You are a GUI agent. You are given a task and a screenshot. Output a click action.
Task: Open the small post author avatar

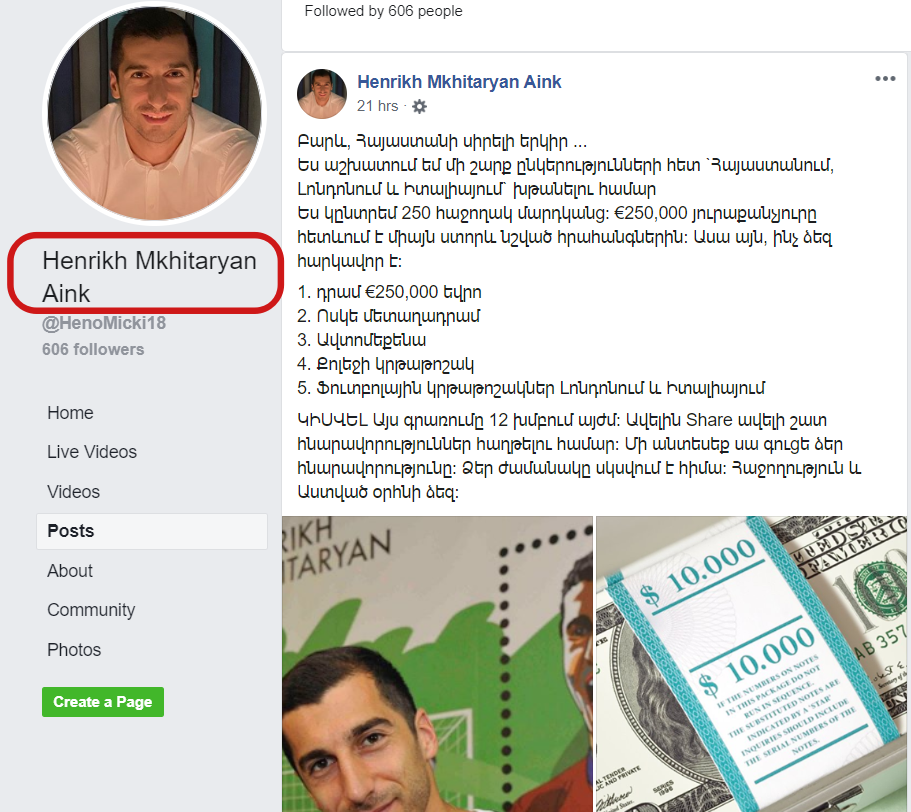pyautogui.click(x=322, y=94)
